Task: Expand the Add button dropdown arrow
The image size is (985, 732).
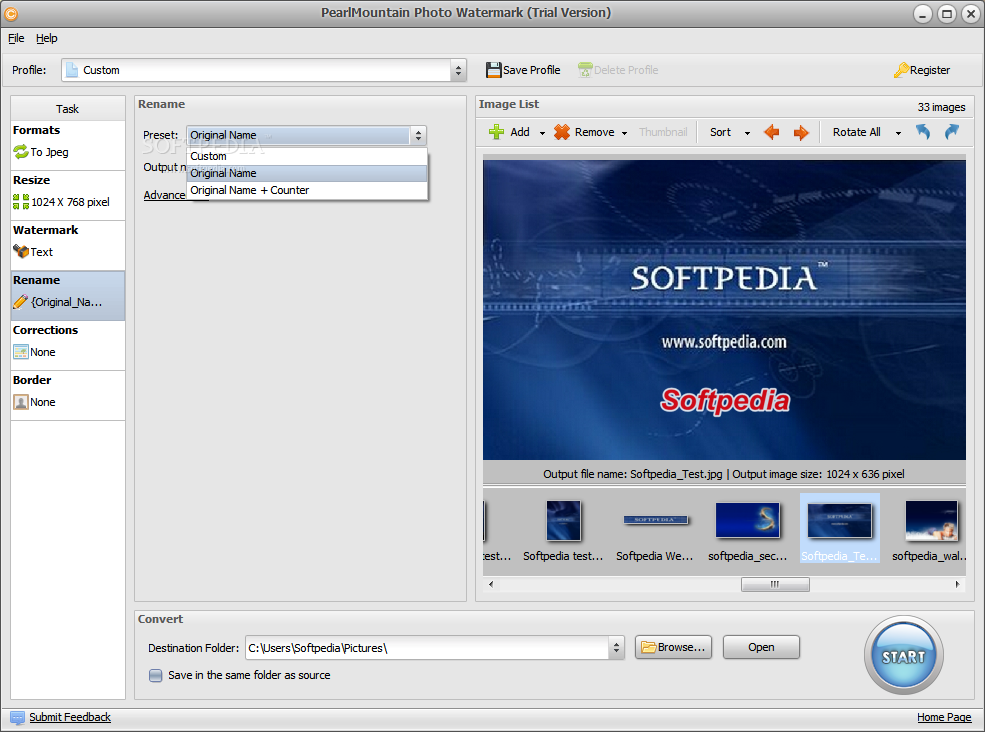Action: tap(542, 133)
